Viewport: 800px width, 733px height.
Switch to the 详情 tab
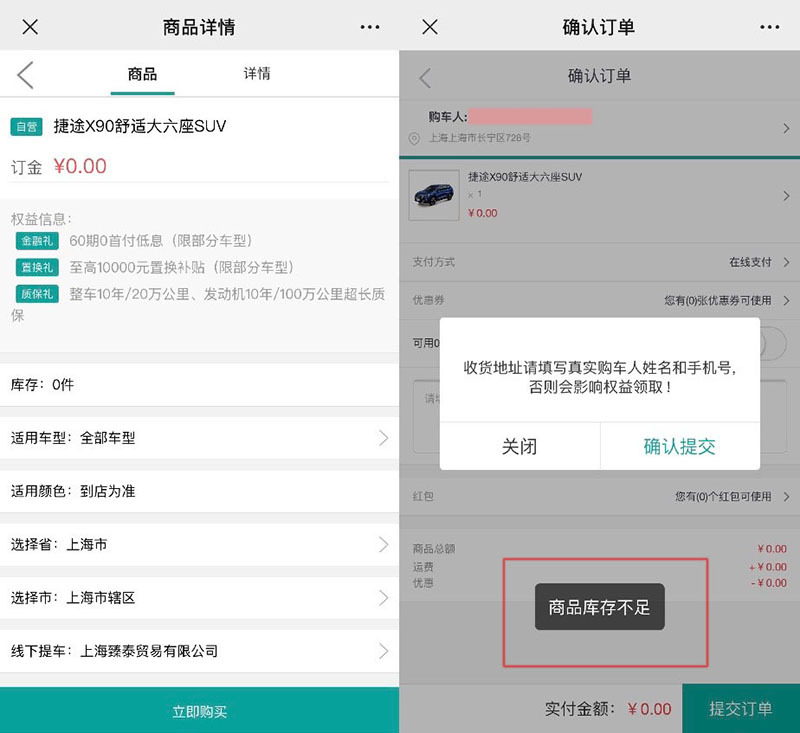tap(257, 74)
